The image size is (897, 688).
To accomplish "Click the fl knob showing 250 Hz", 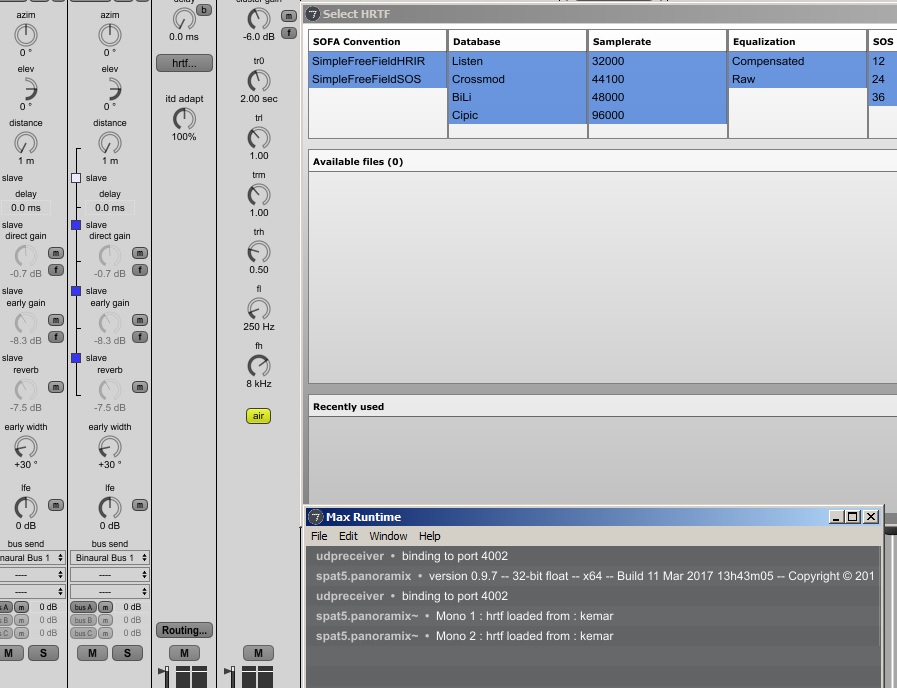I will tap(259, 309).
